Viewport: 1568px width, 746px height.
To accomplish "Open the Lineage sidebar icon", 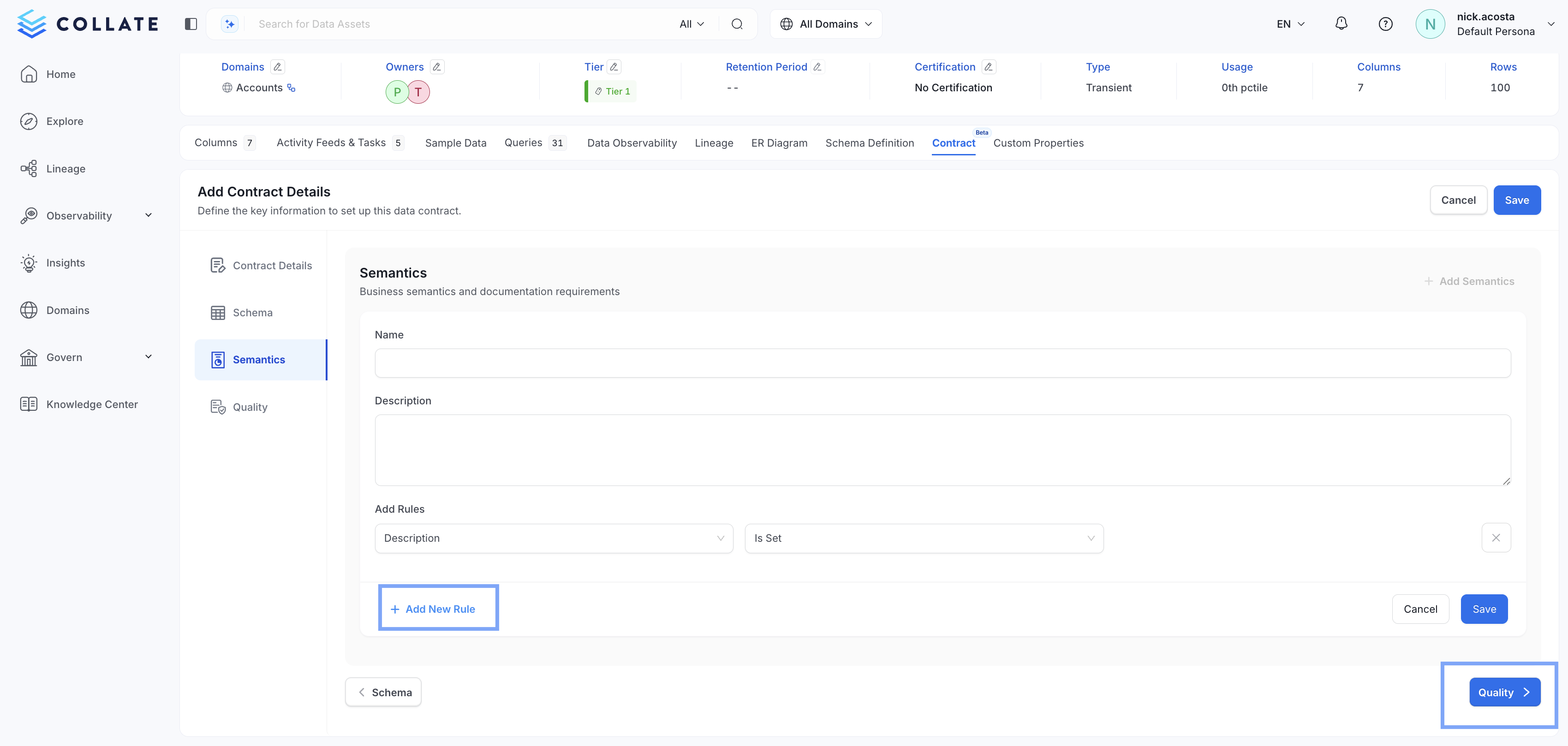I will tap(29, 169).
